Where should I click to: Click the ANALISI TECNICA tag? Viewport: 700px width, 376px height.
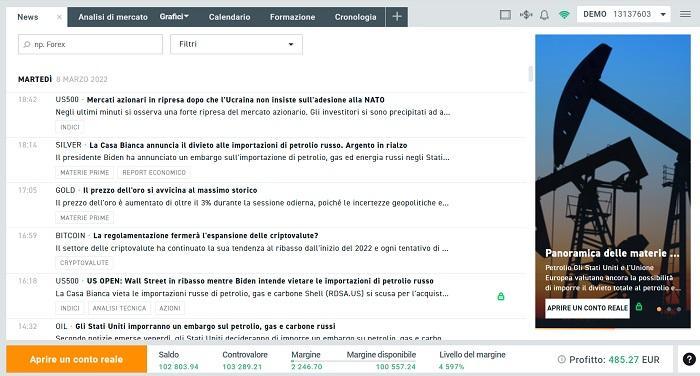119,308
